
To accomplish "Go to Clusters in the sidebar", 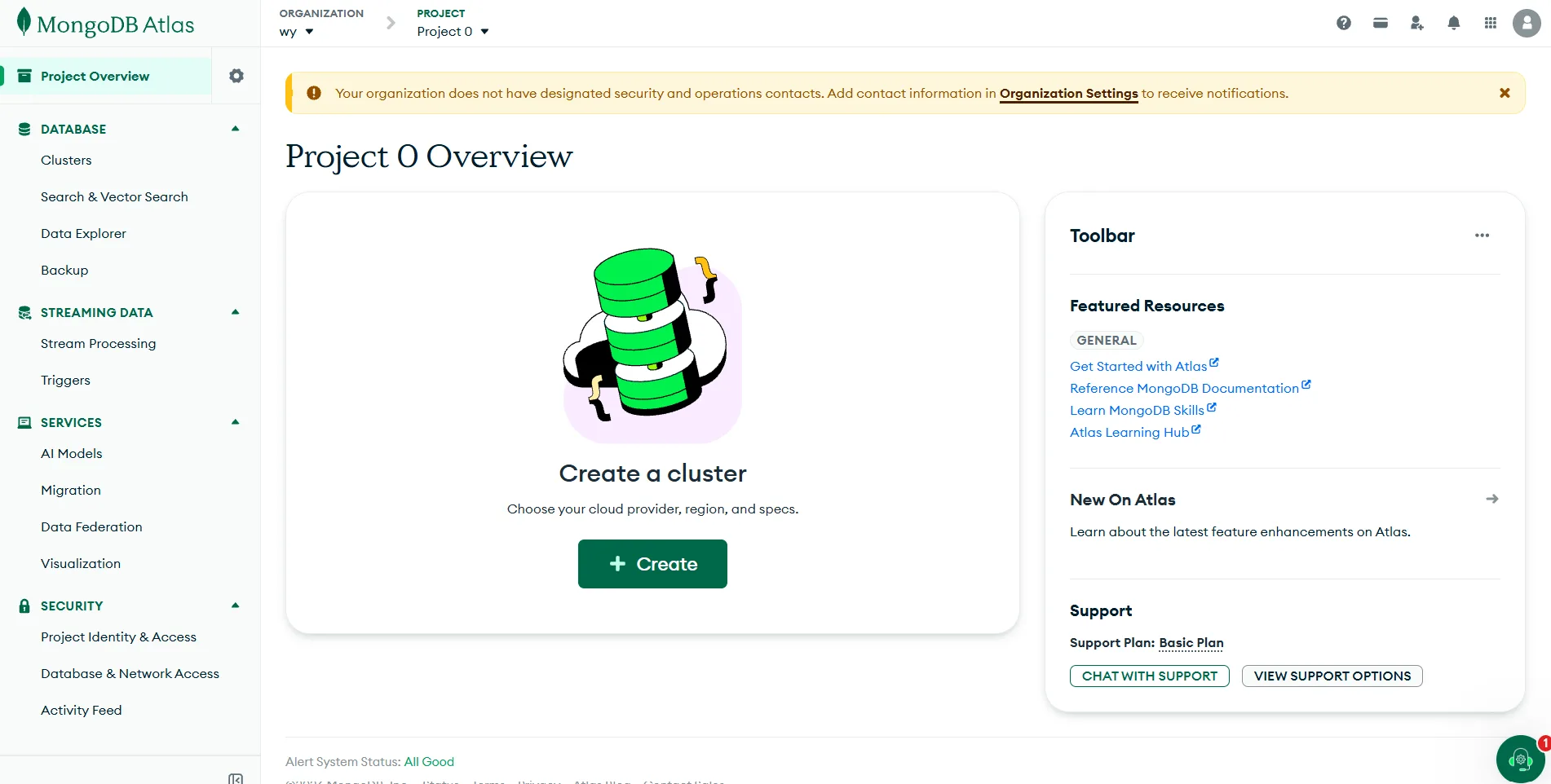I will 66,161.
